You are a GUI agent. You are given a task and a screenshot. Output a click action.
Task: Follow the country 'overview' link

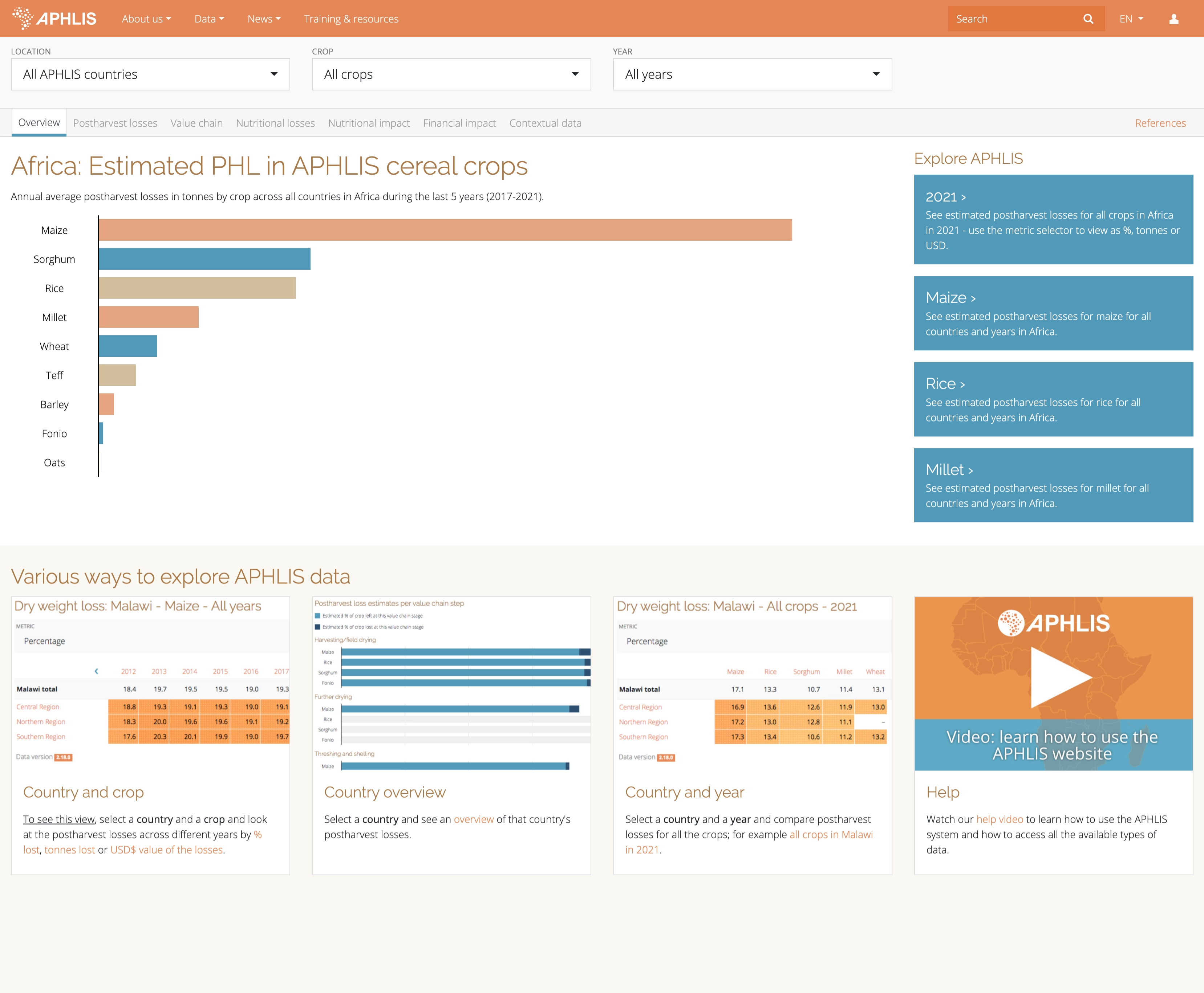474,819
